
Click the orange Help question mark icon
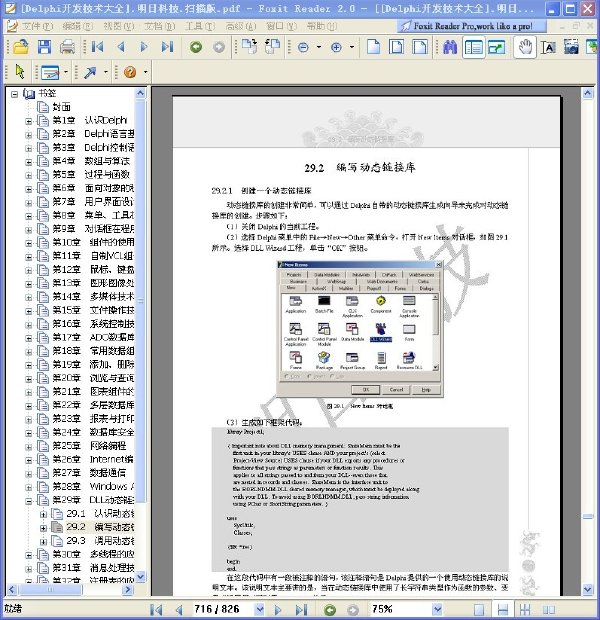(130, 72)
